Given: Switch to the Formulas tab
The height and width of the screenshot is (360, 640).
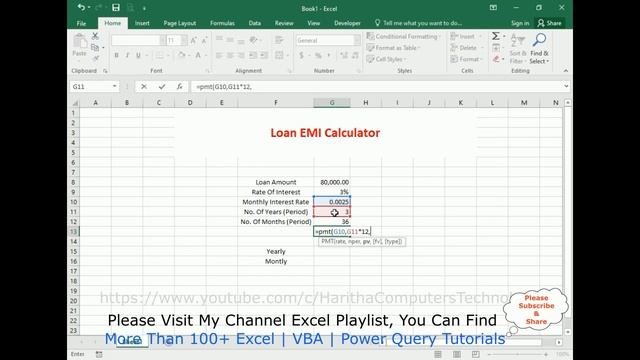Looking at the screenshot, I should pyautogui.click(x=222, y=23).
